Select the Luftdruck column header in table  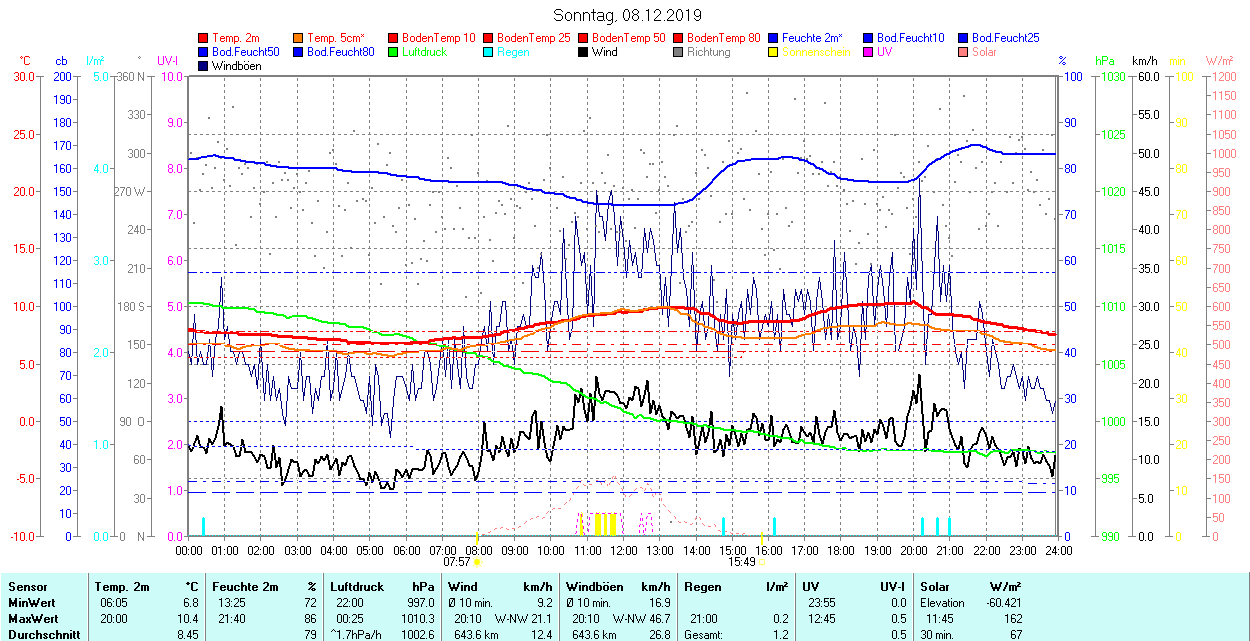358,586
